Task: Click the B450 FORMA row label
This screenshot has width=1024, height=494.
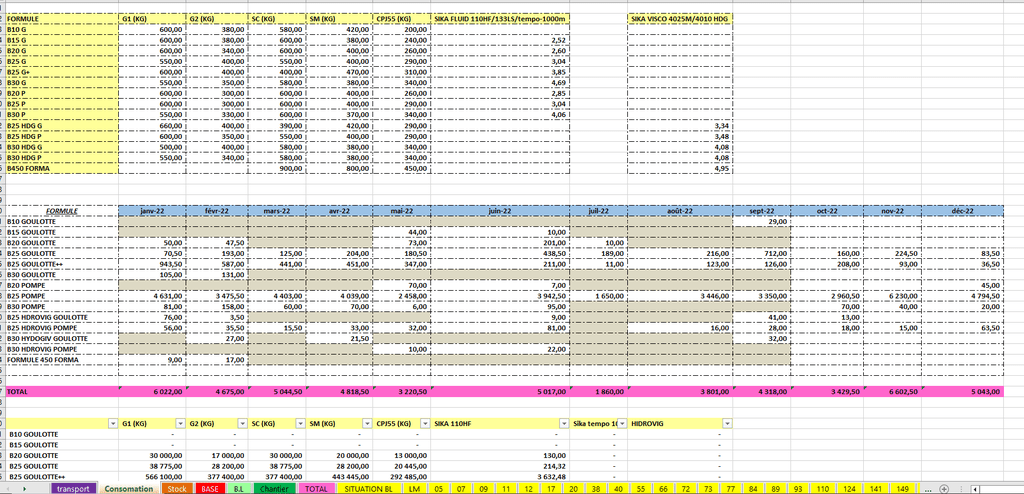Action: (62, 169)
